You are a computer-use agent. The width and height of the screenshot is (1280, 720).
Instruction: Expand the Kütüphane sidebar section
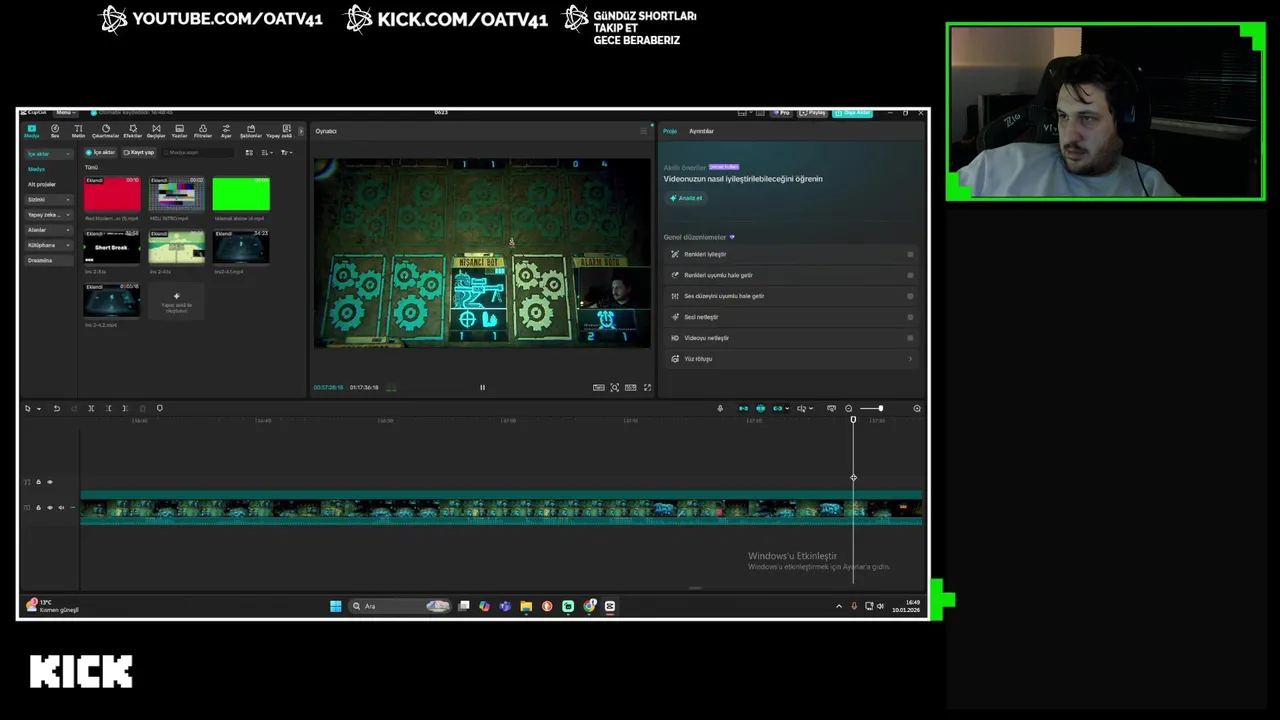click(x=48, y=245)
